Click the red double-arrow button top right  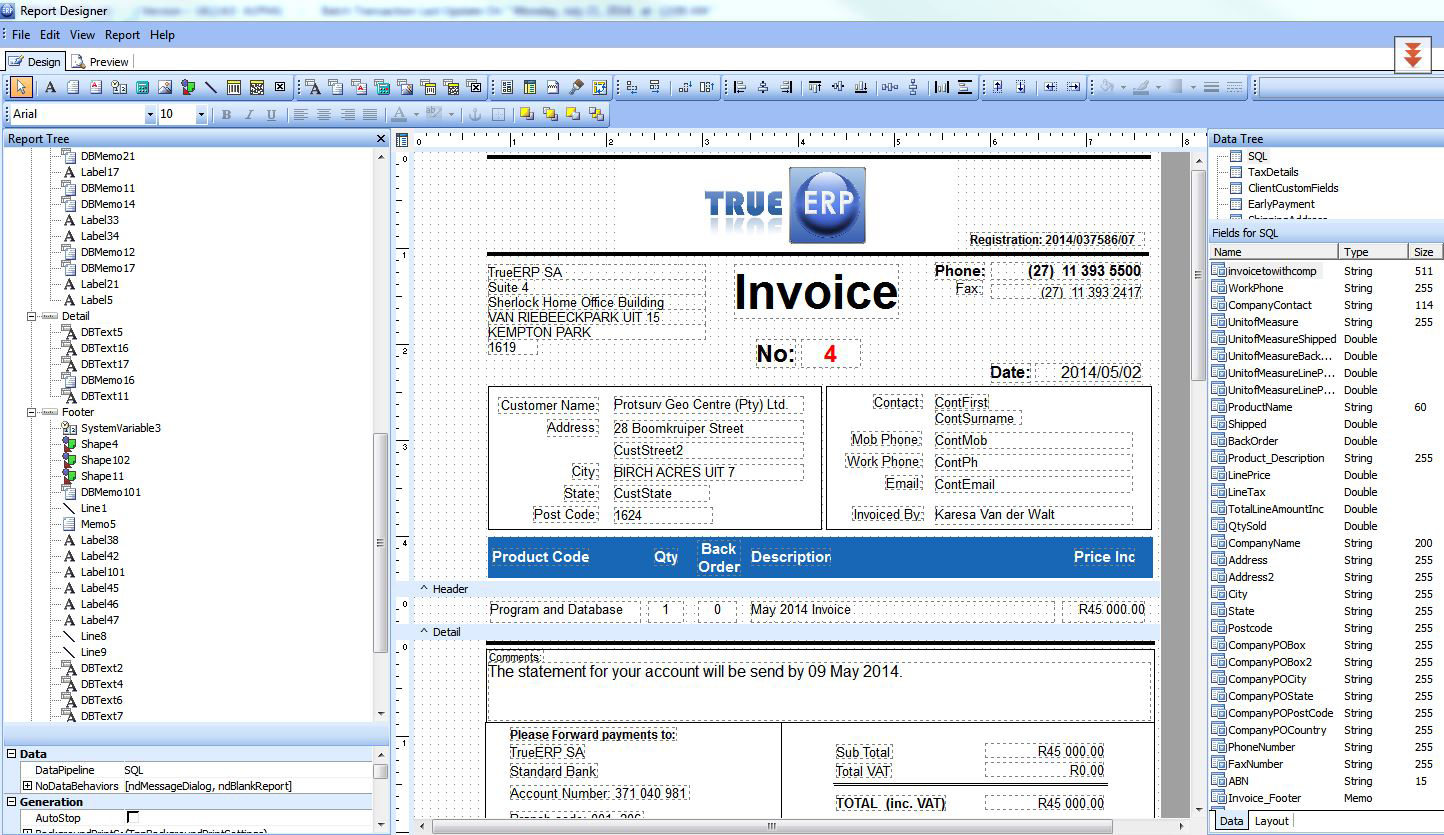[x=1412, y=56]
